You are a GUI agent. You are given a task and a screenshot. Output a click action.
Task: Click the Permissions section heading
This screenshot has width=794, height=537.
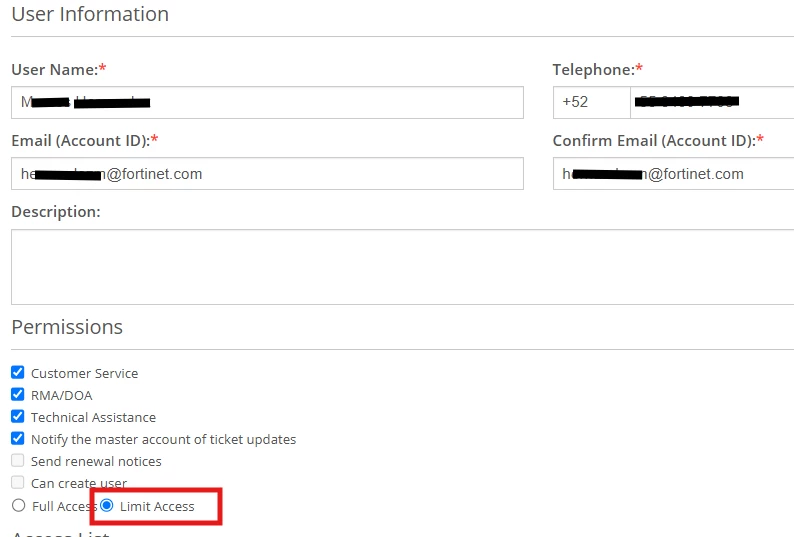(67, 327)
